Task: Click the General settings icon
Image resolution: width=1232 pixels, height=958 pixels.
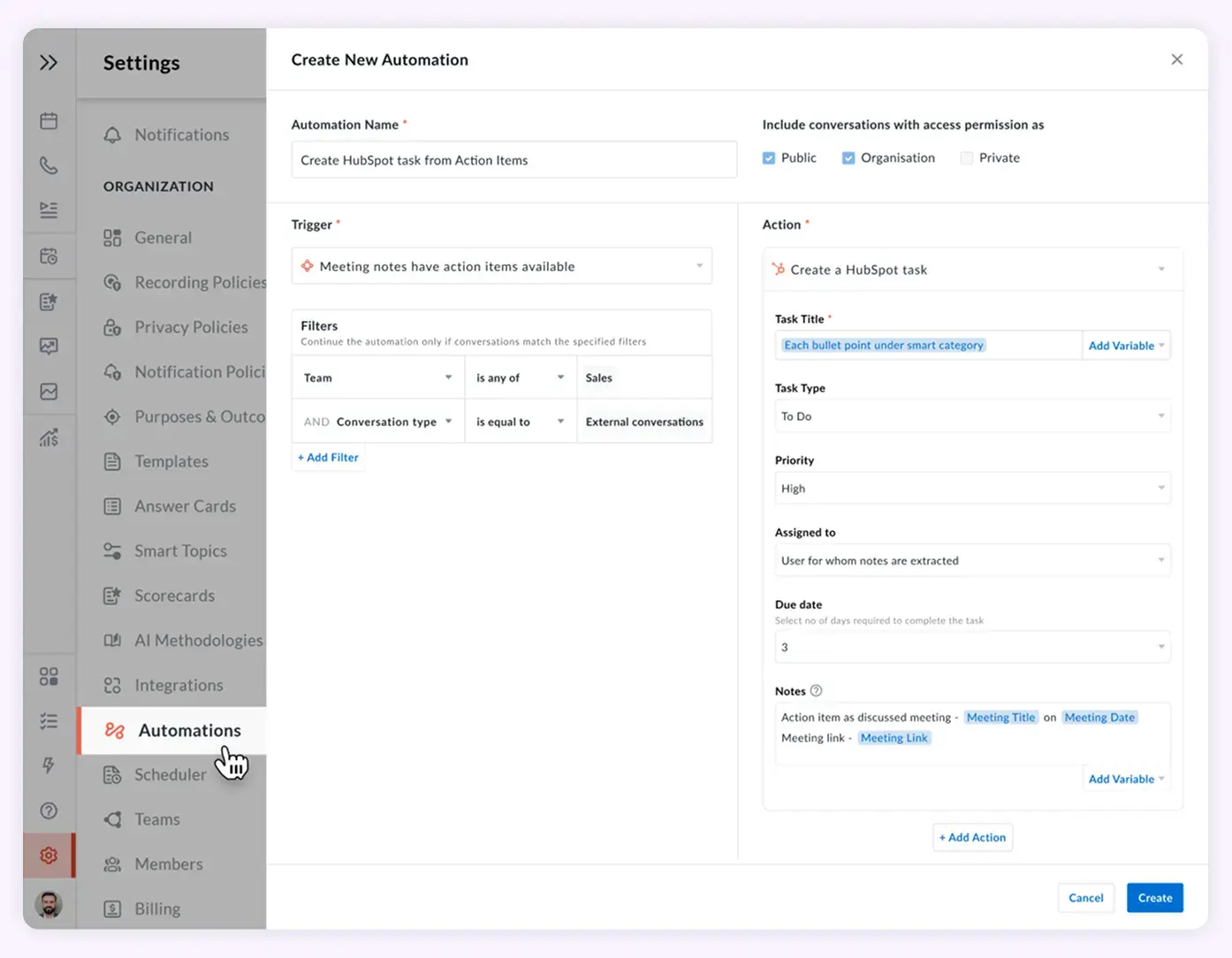Action: coord(112,238)
